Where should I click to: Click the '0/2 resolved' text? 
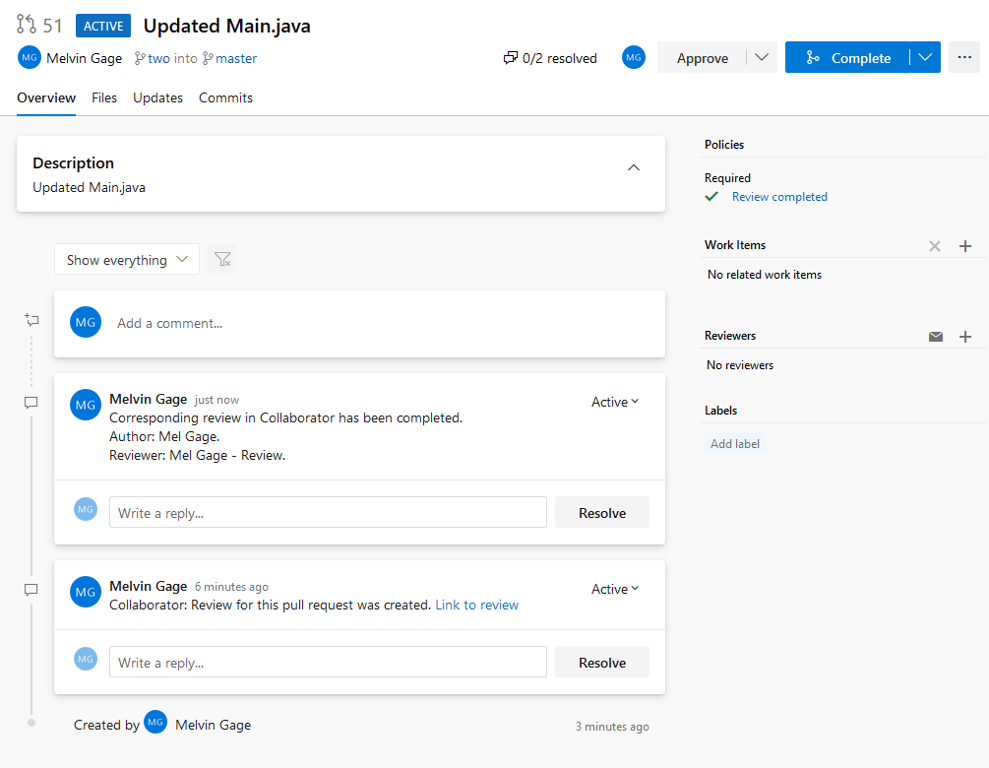559,59
